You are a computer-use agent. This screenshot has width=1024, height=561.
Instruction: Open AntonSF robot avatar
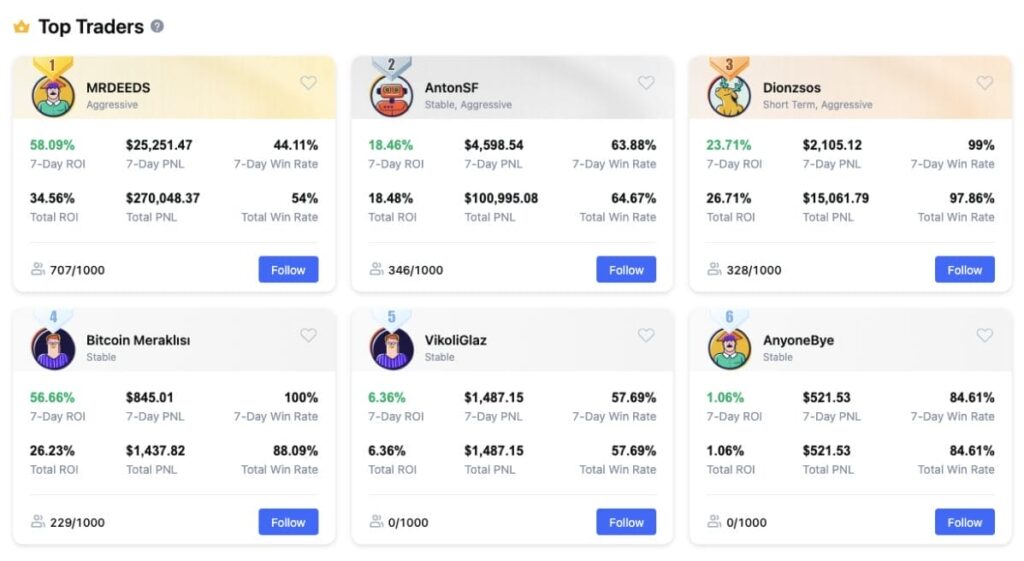click(391, 96)
